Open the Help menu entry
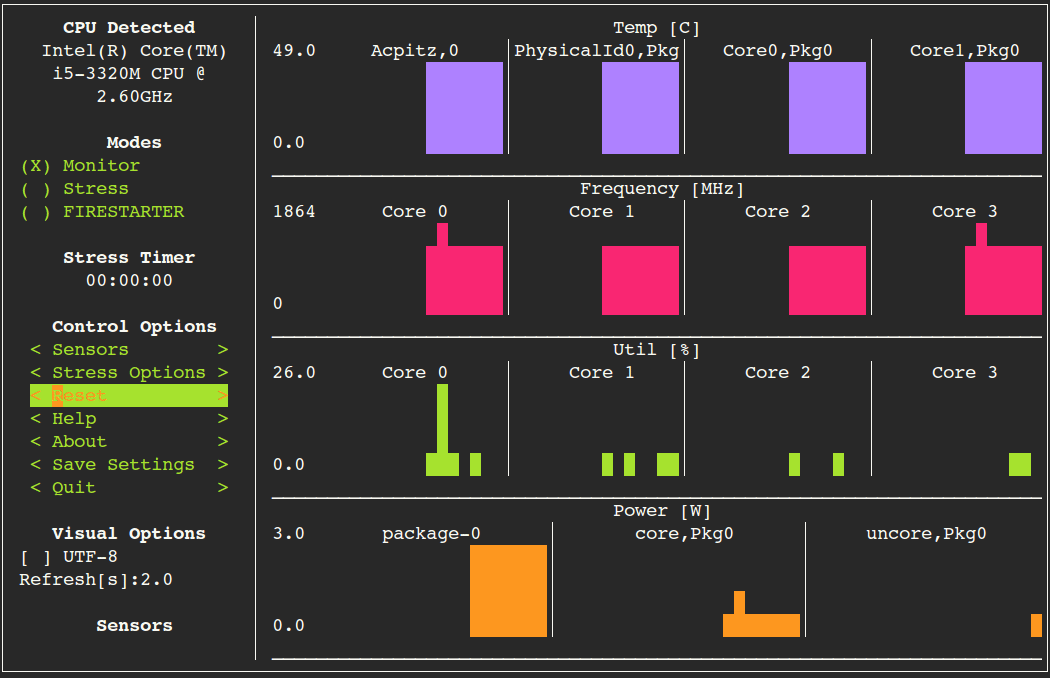The image size is (1050, 678). [x=74, y=418]
